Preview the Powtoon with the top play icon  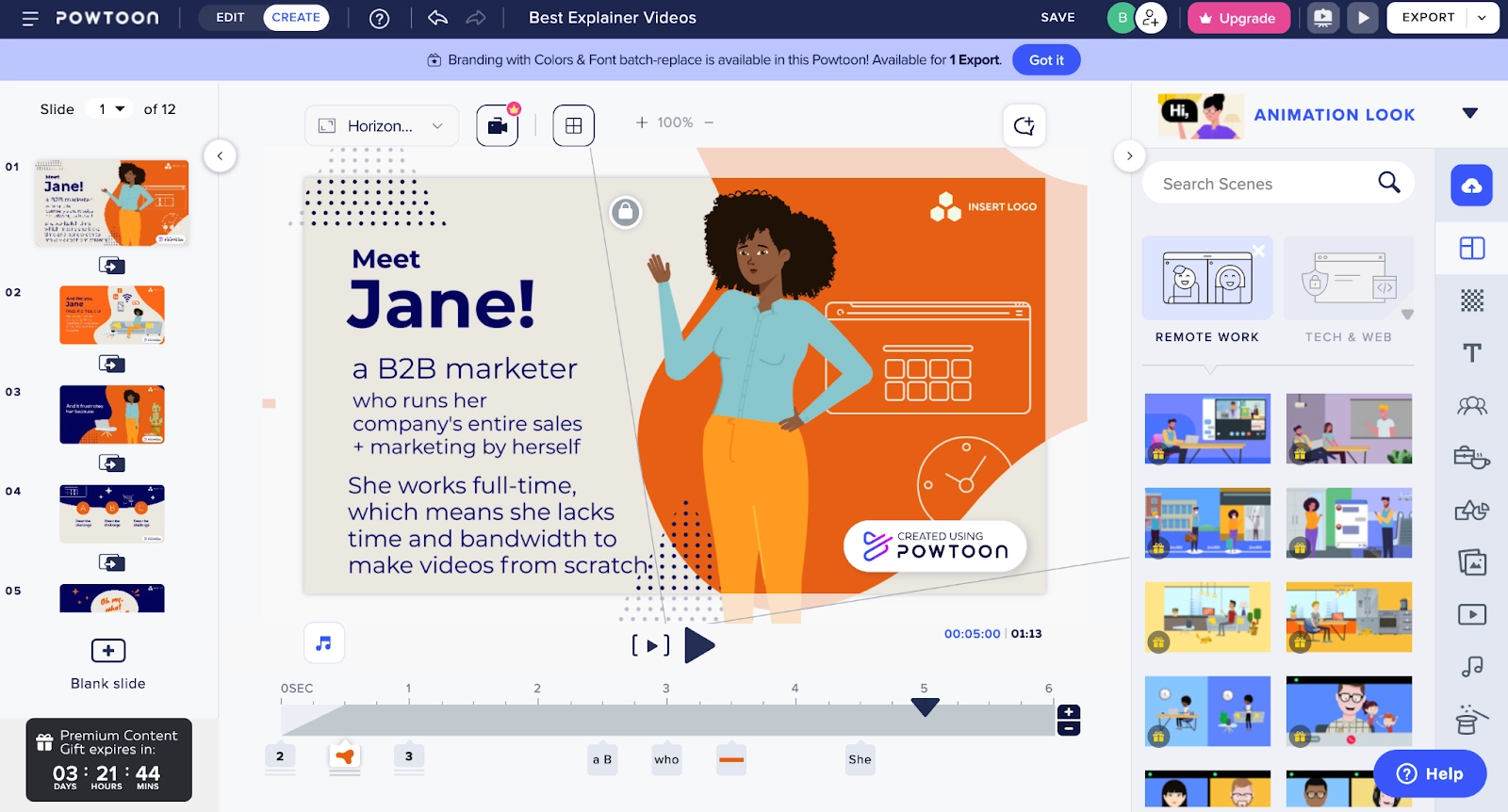click(1363, 18)
